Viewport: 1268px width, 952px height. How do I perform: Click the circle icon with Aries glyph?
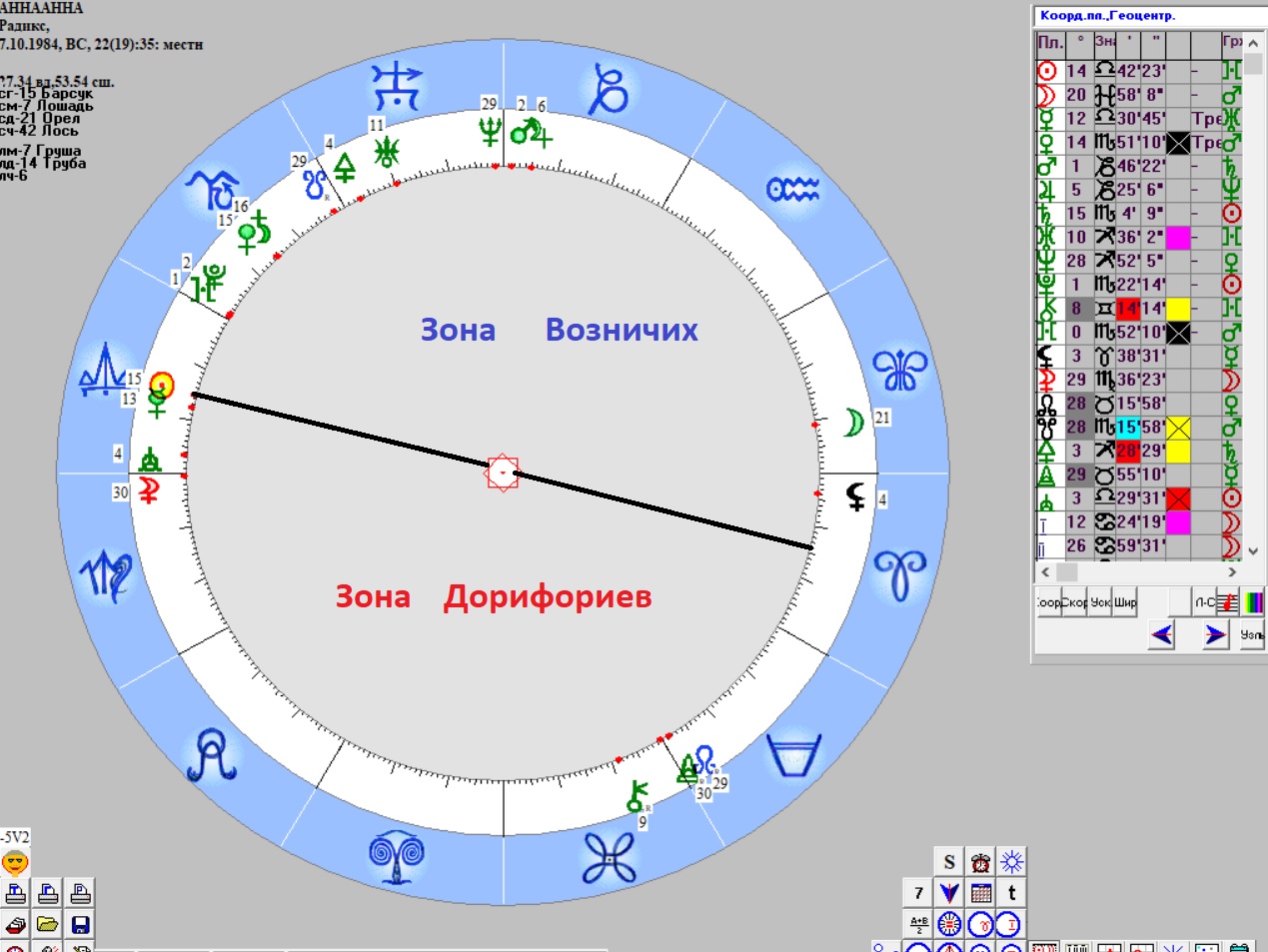click(981, 924)
